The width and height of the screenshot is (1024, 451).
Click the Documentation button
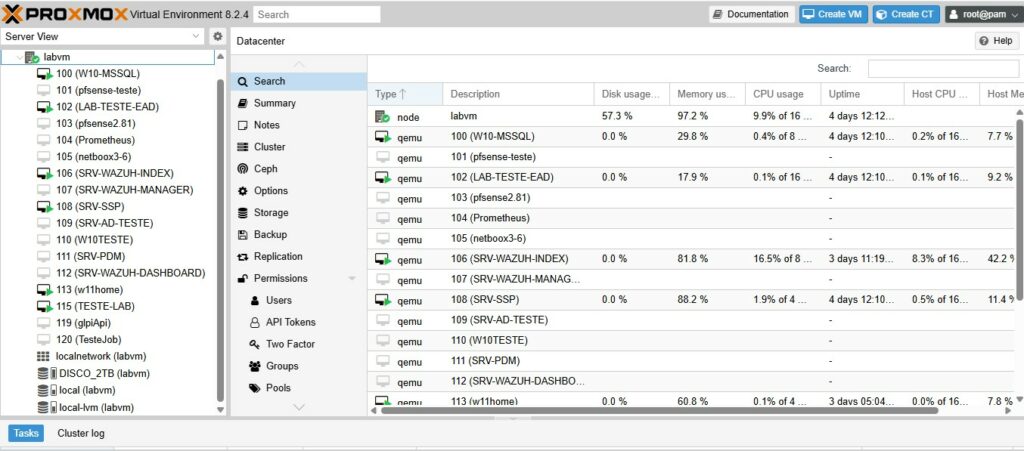(x=752, y=14)
